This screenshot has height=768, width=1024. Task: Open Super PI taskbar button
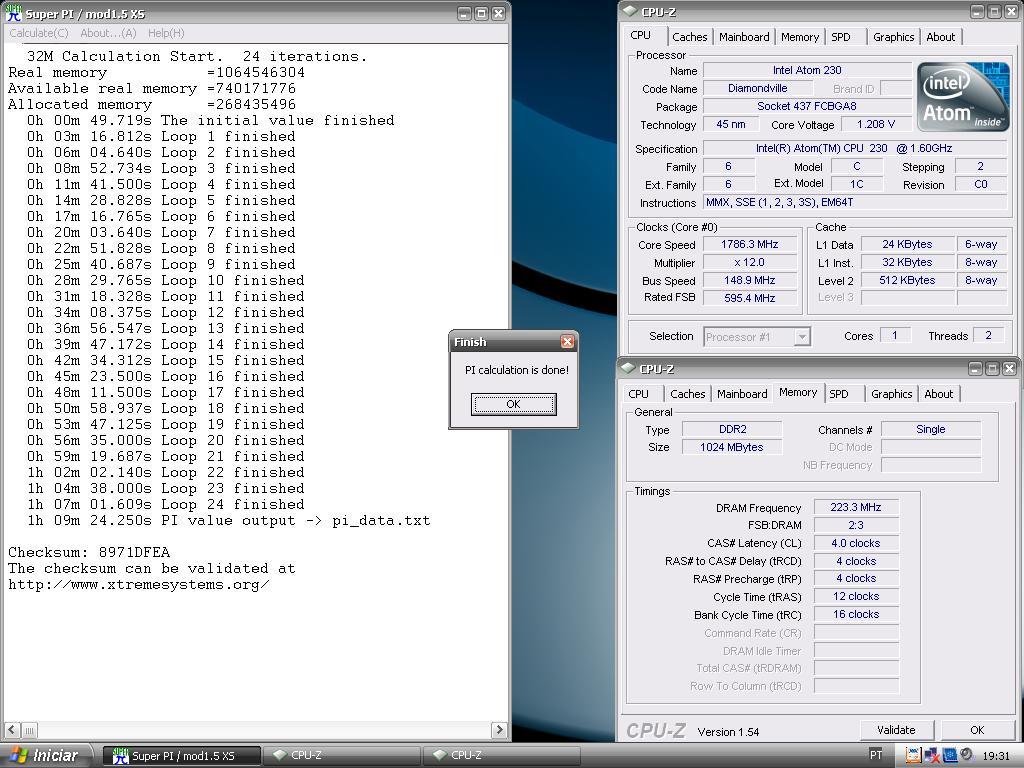point(182,756)
